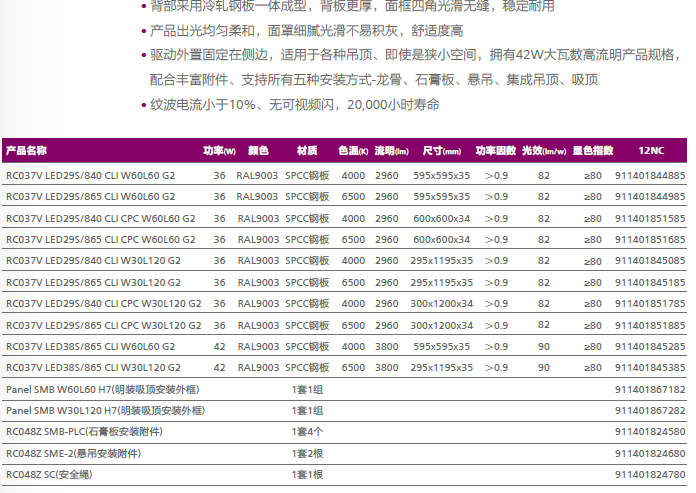Select the 12NC column header

(650, 151)
